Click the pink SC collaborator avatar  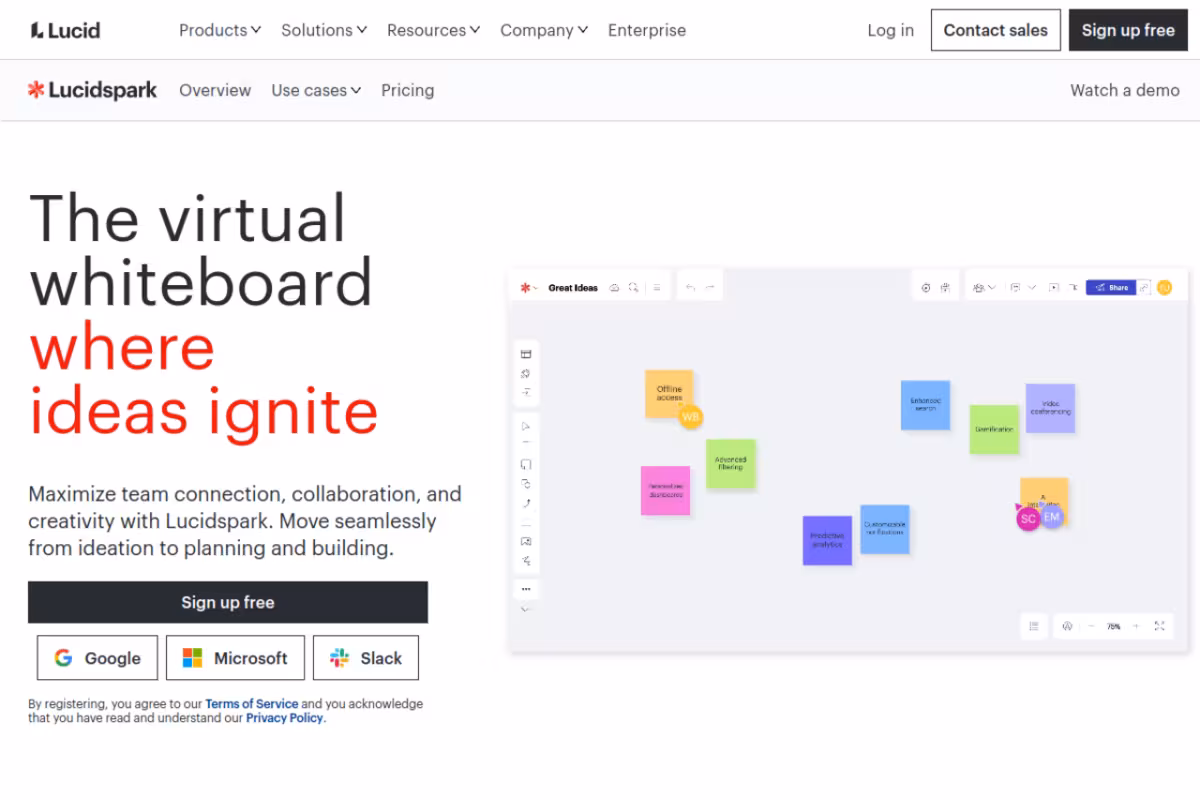point(1028,519)
